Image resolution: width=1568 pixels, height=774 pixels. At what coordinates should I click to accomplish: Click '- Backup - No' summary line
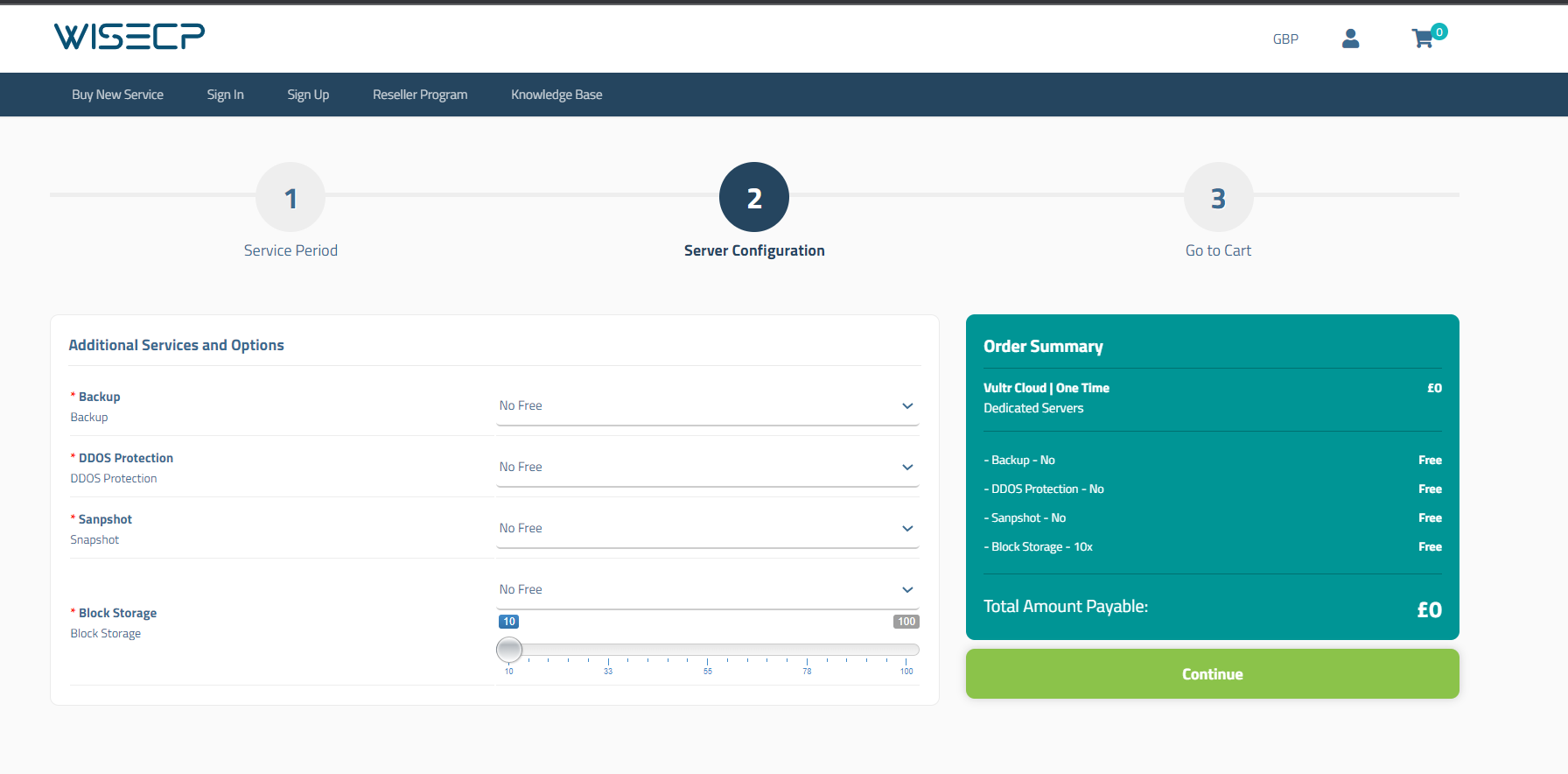pos(1019,460)
